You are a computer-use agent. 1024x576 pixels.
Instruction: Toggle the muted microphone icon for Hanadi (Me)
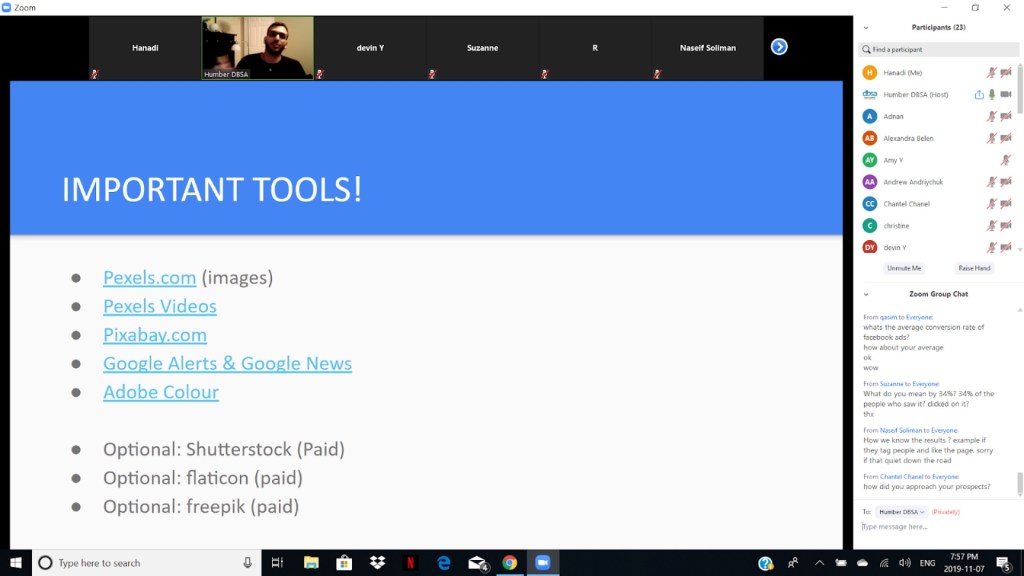pos(991,72)
